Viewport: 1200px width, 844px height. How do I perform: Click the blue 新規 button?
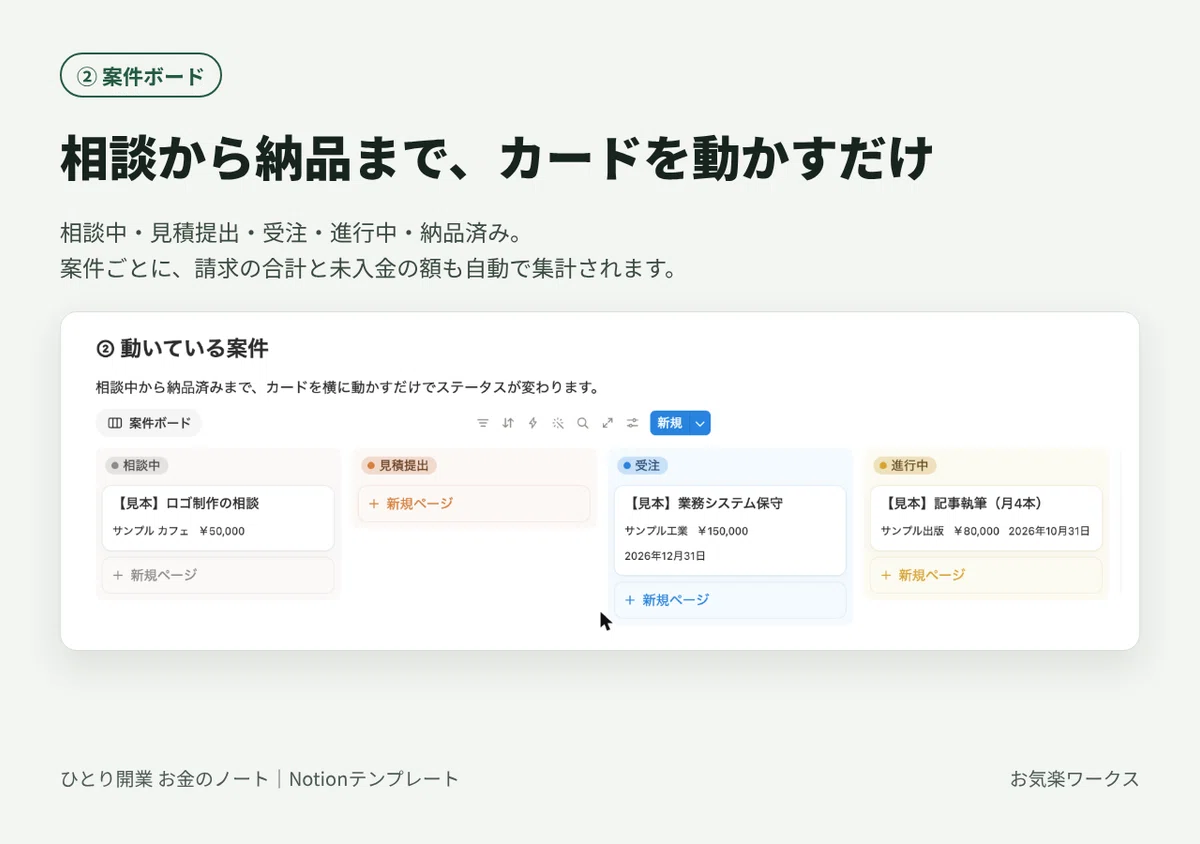(670, 423)
